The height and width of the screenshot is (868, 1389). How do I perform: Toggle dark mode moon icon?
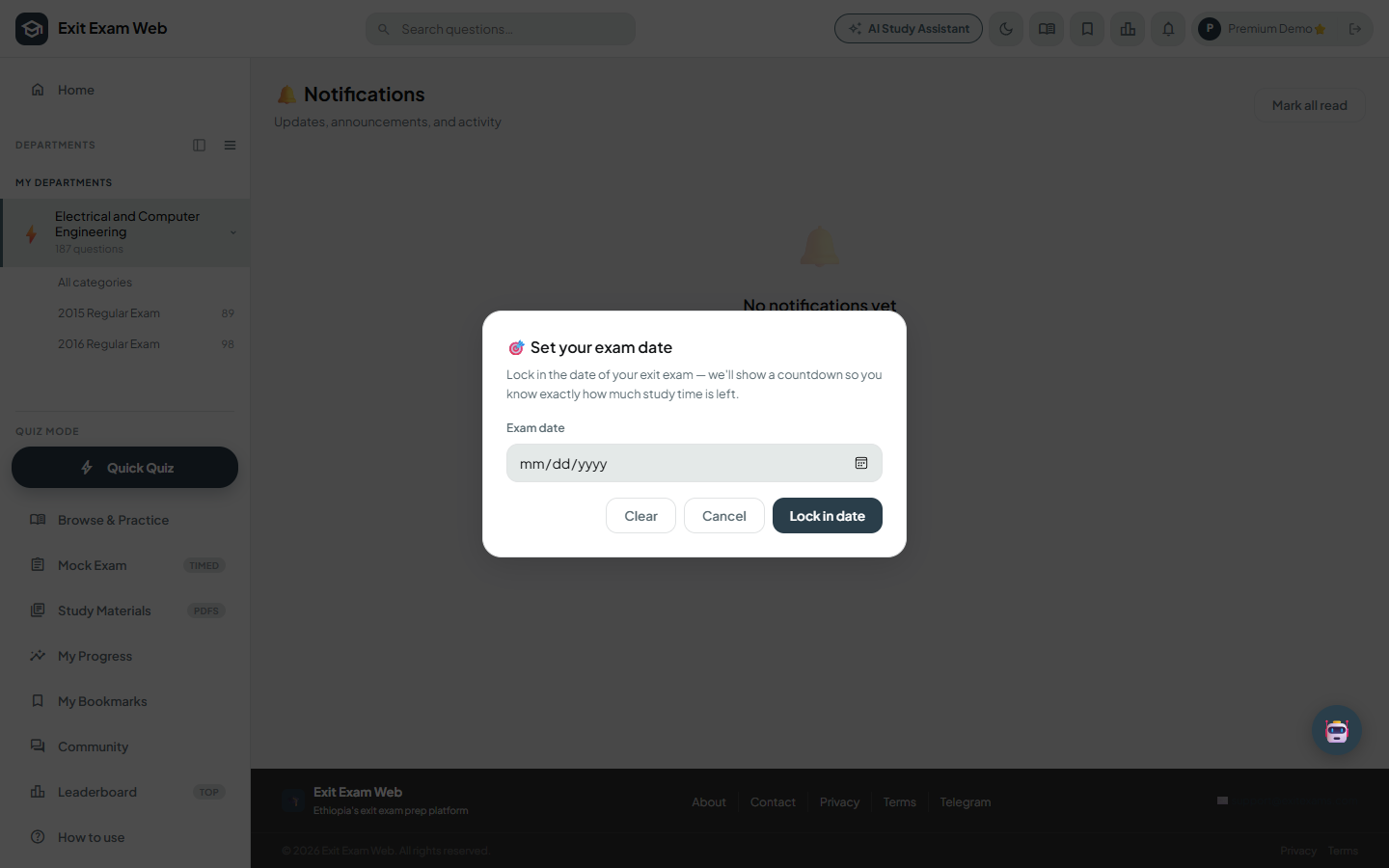click(1006, 29)
